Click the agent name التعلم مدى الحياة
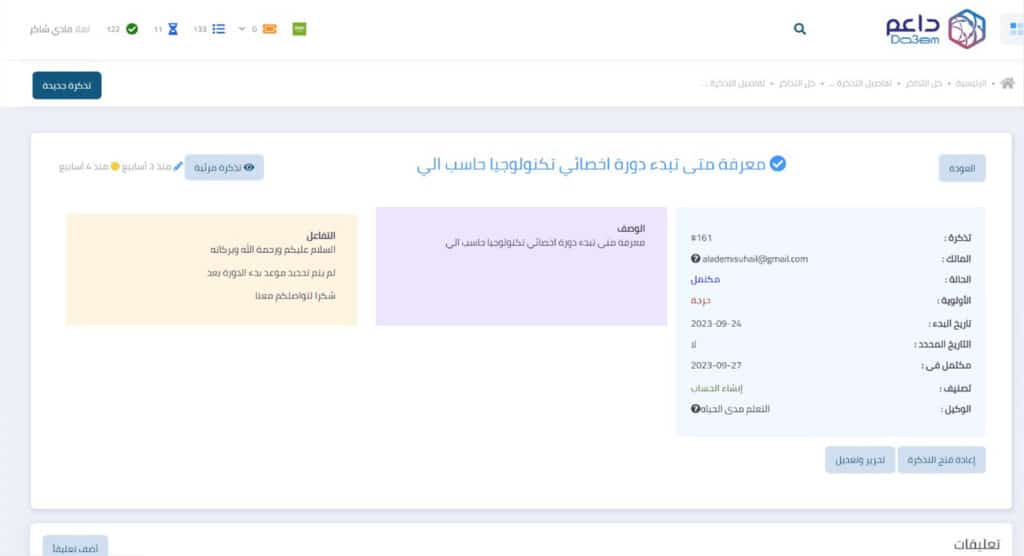Viewport: 1024px width, 556px height. 735,409
